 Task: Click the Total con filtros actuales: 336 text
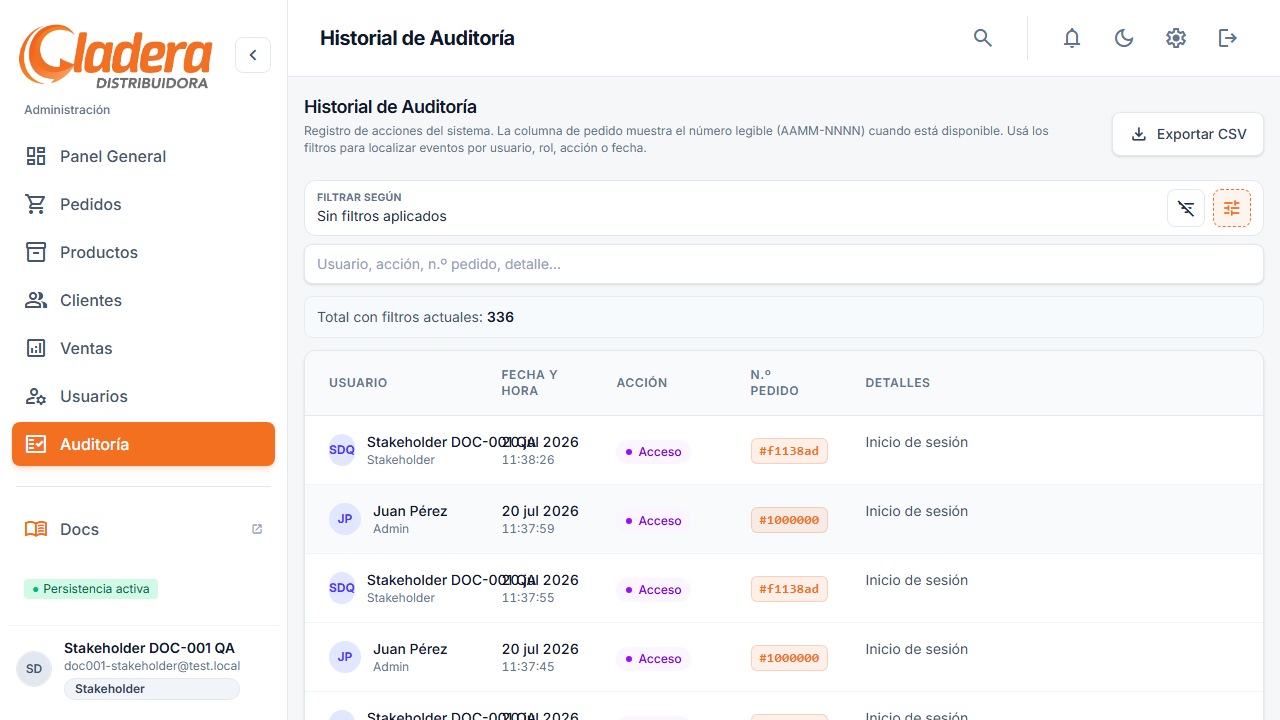pos(415,317)
